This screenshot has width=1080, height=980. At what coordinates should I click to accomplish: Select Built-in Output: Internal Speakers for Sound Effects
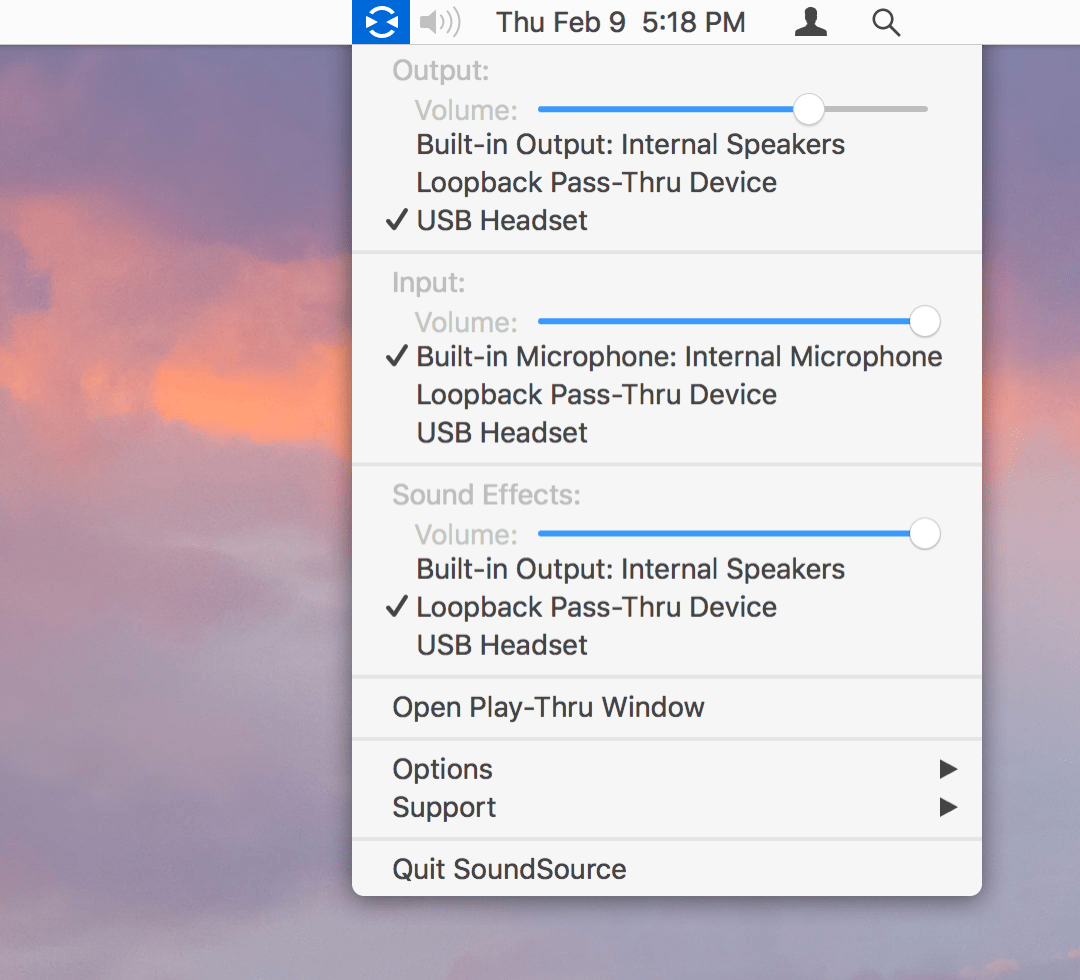[667, 570]
